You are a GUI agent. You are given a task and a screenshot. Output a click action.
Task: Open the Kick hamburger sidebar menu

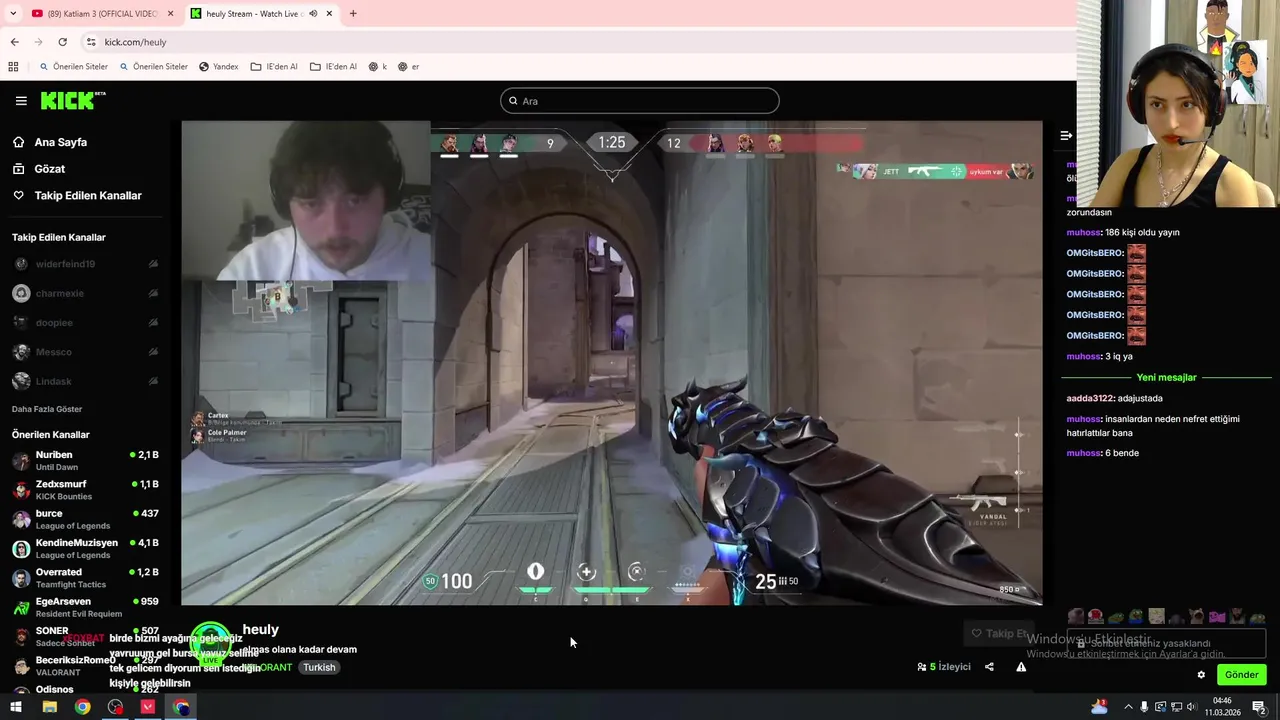[x=21, y=101]
